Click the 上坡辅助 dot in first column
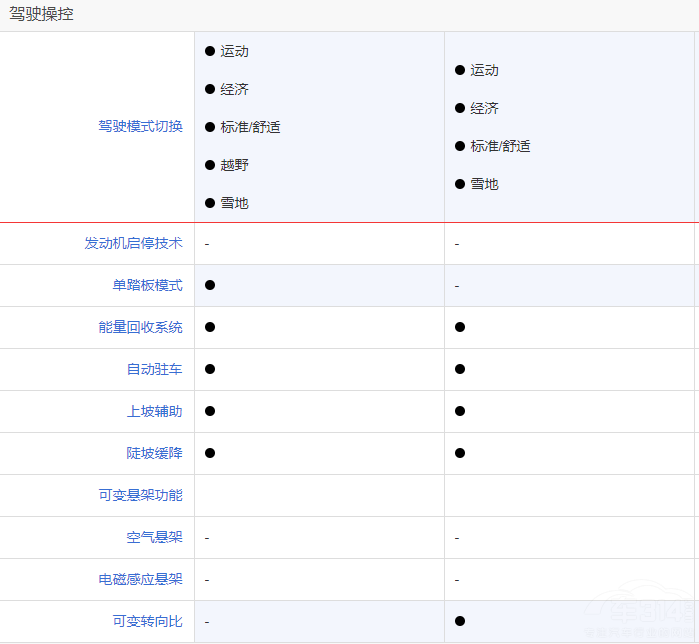 pos(210,411)
